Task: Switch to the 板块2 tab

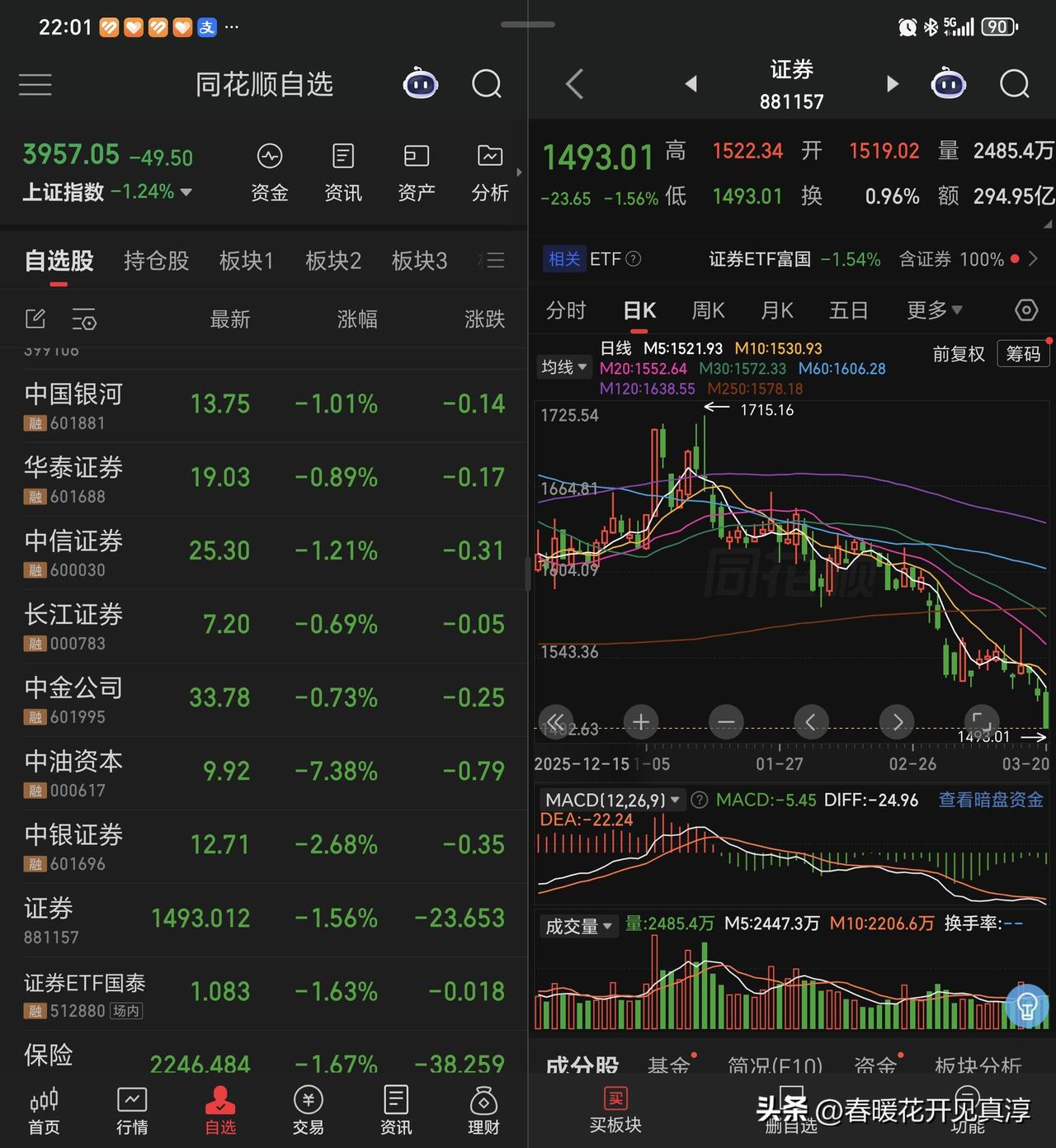Action: tap(333, 261)
